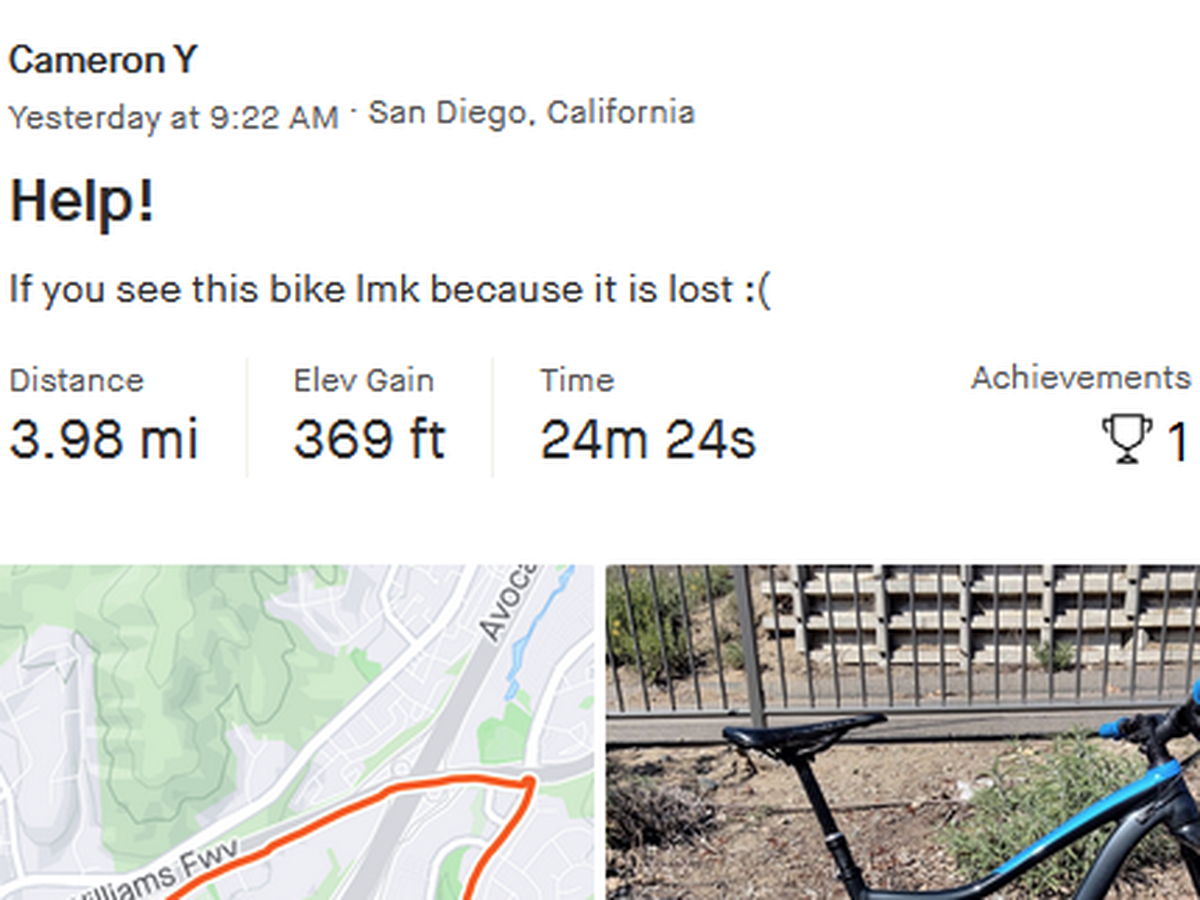This screenshot has width=1200, height=900.
Task: Click the achievements trophy icon
Action: [1127, 439]
